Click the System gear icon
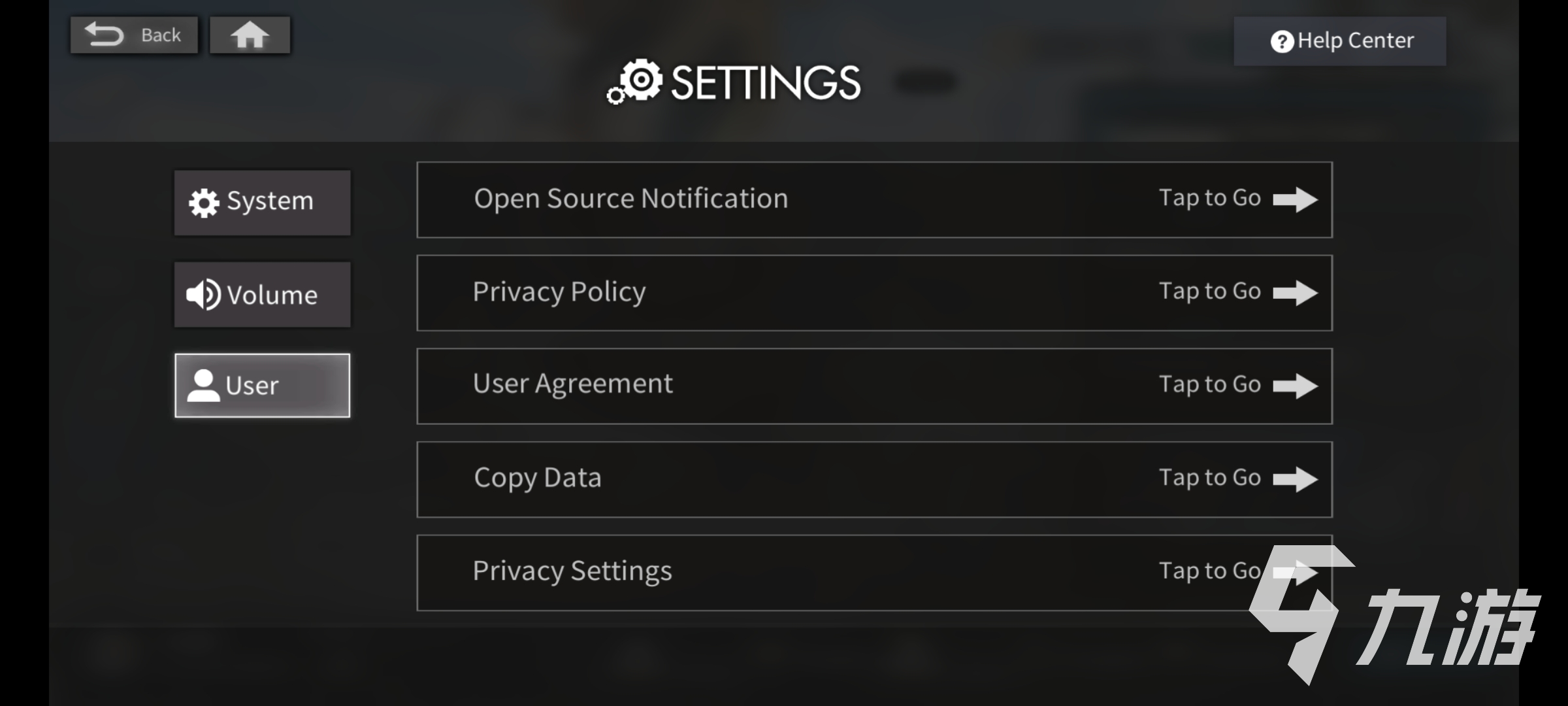Viewport: 1568px width, 706px height. pos(204,203)
